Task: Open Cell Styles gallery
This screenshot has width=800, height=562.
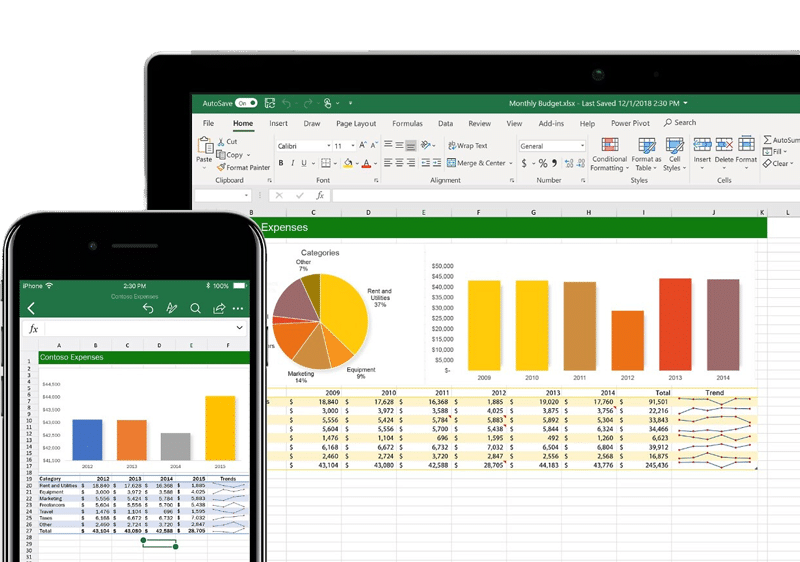Action: tap(674, 154)
